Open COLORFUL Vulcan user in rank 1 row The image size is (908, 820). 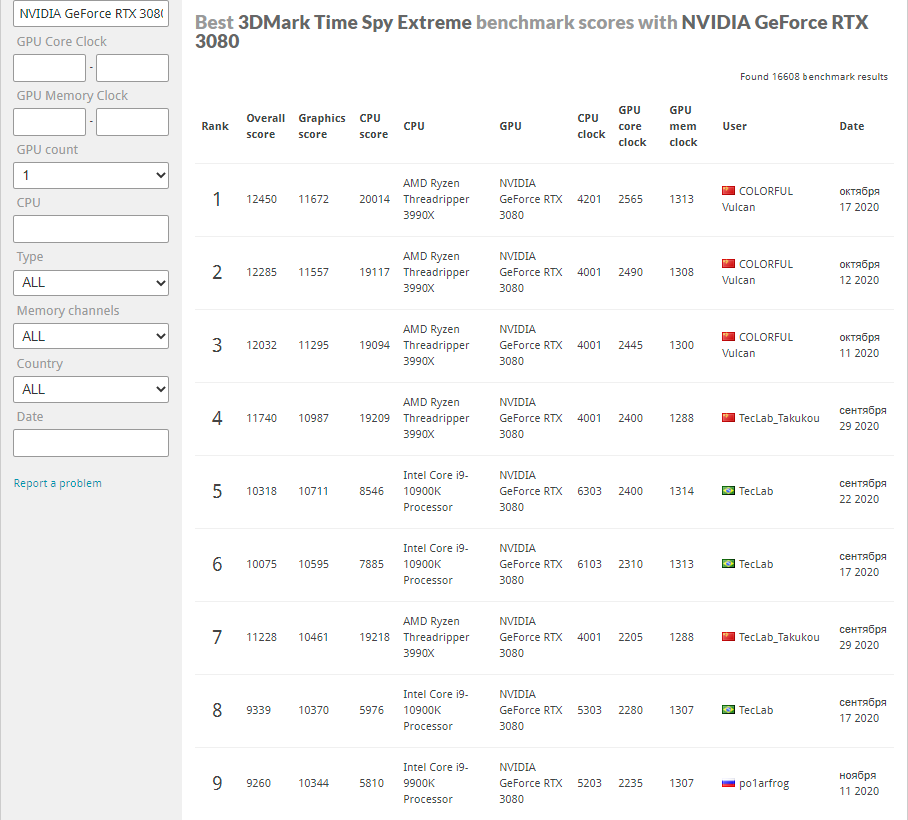click(757, 199)
